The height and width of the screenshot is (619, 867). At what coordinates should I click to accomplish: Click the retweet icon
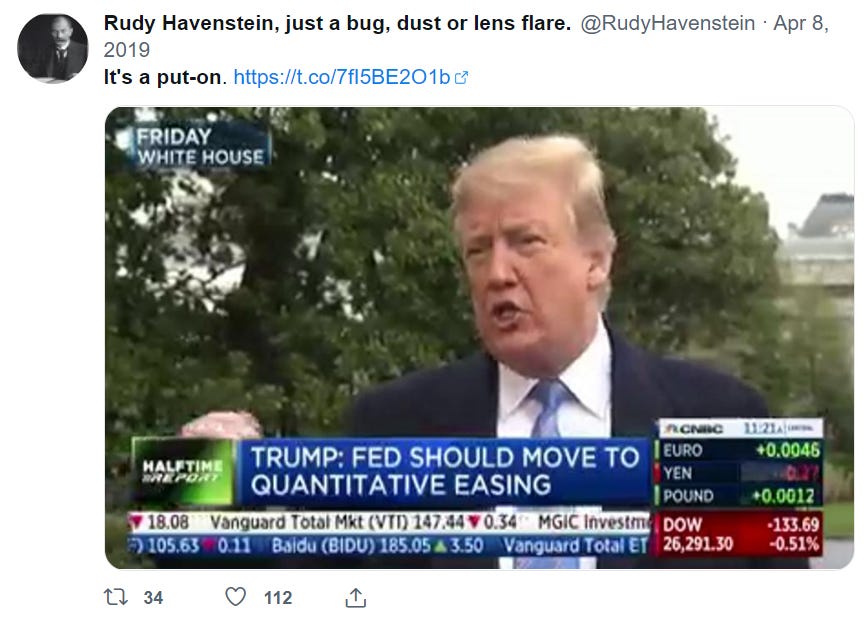point(116,597)
